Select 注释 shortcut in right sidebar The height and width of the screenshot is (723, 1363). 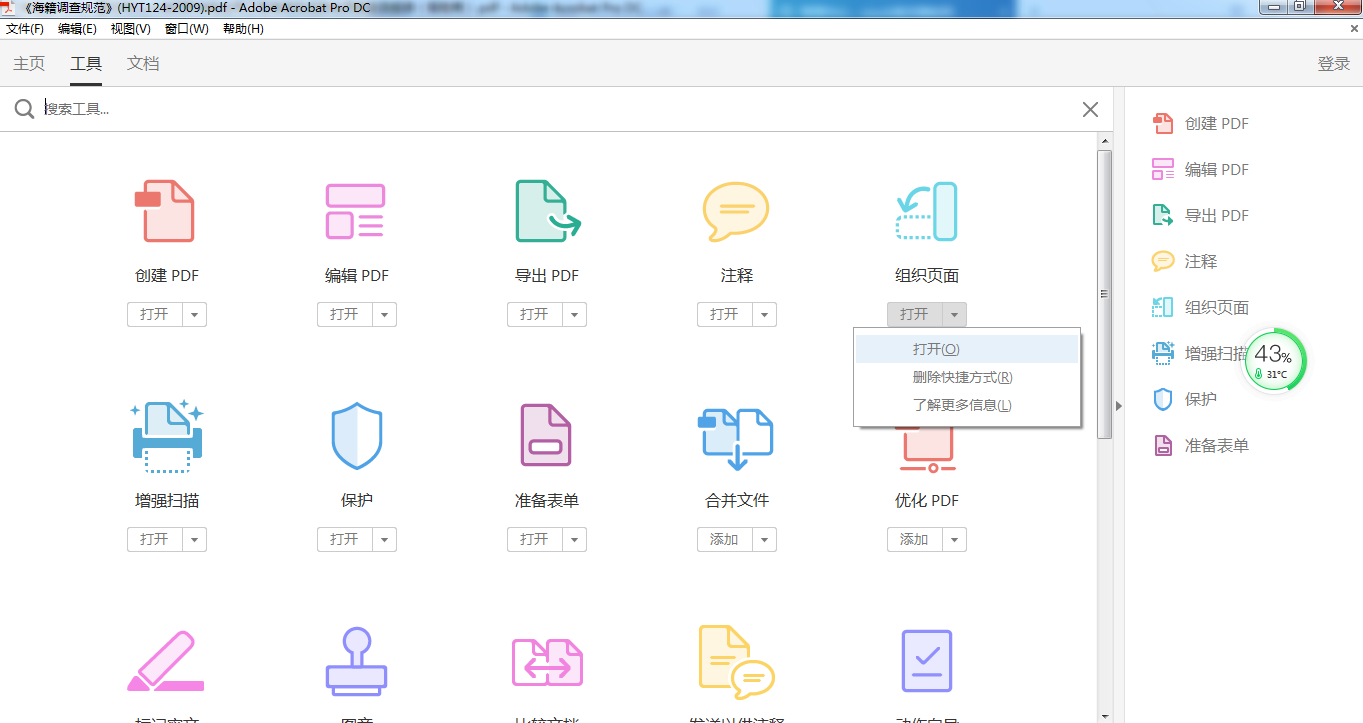(x=1185, y=262)
